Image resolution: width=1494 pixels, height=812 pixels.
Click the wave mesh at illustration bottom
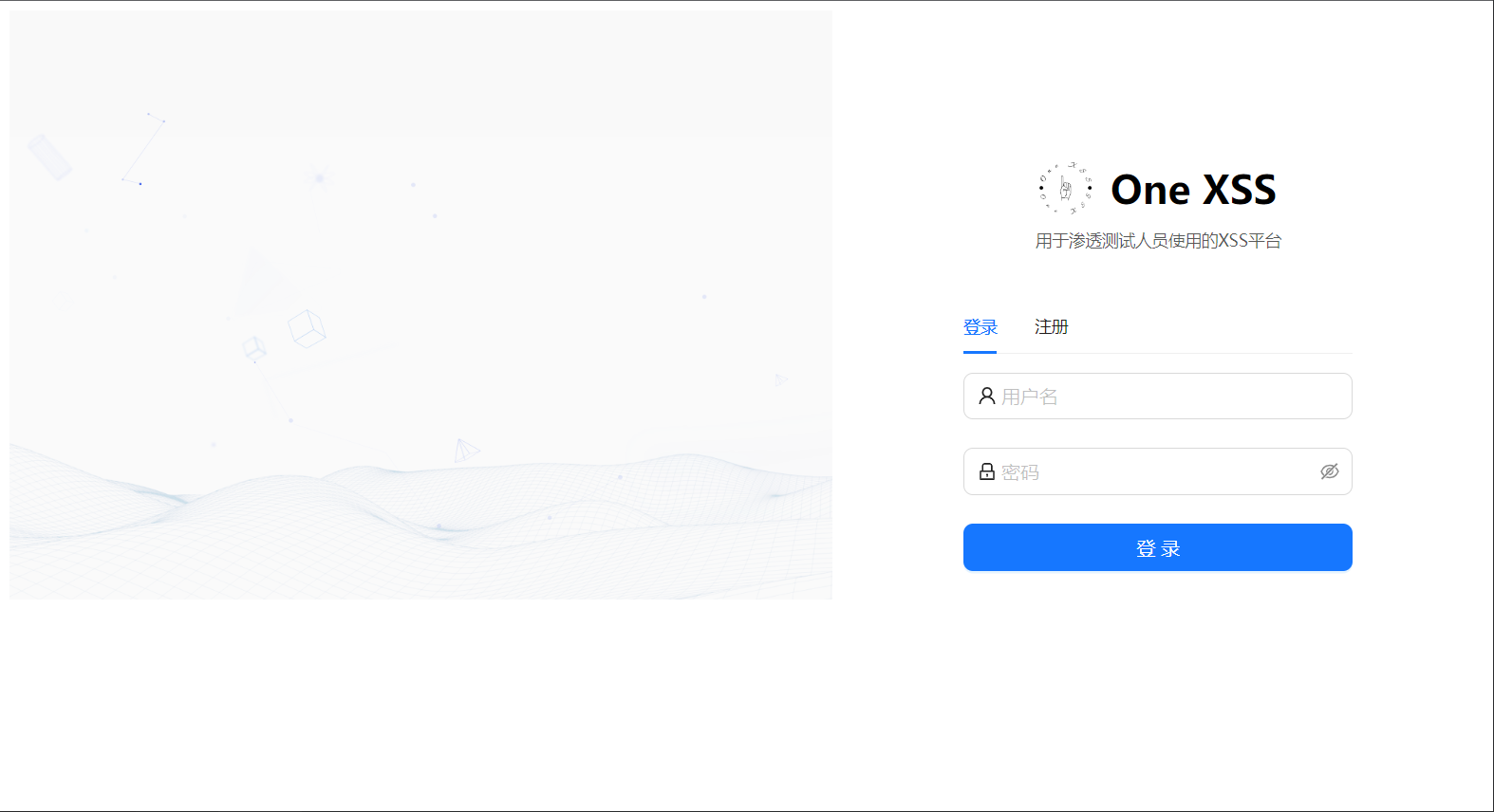coord(420,522)
